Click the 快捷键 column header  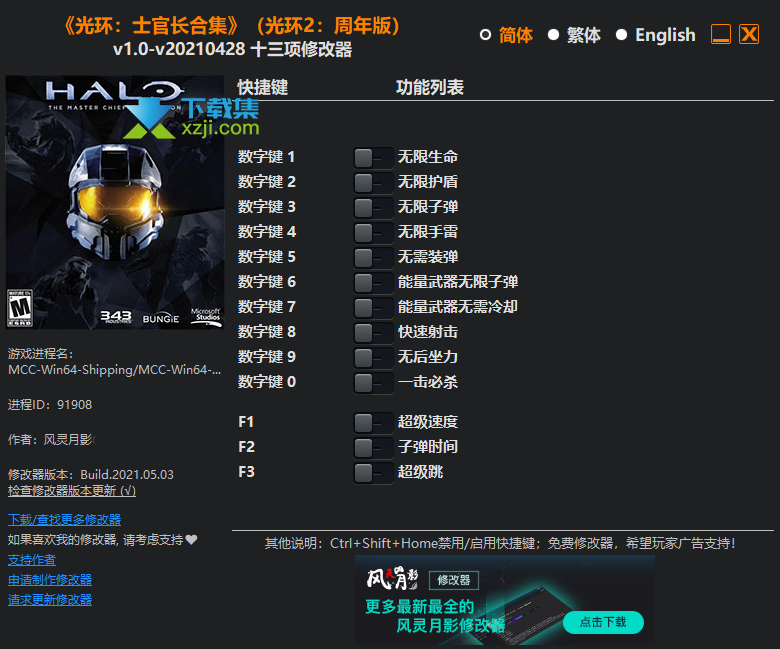[263, 88]
